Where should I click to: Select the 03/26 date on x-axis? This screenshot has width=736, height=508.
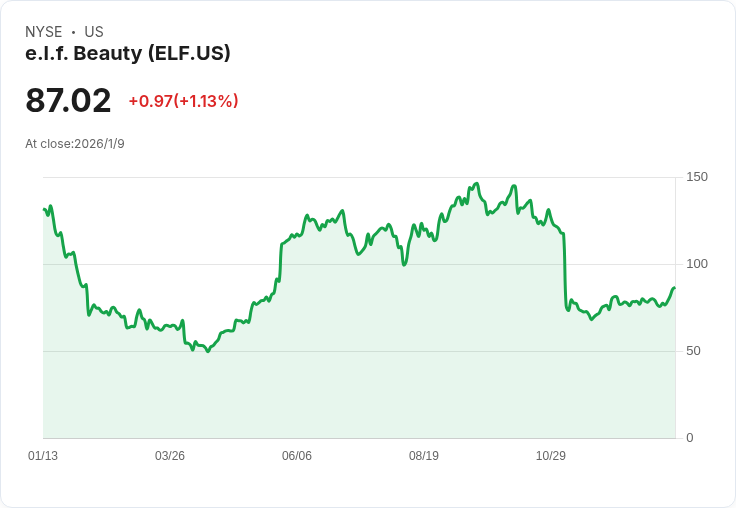coord(170,456)
